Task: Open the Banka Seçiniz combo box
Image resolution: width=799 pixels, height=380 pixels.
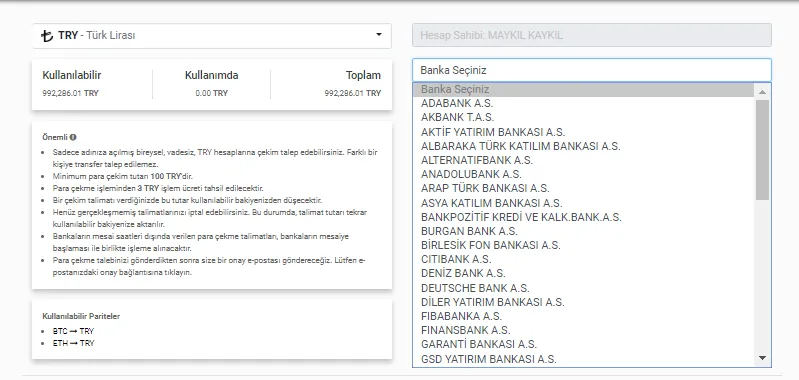Action: [x=592, y=70]
